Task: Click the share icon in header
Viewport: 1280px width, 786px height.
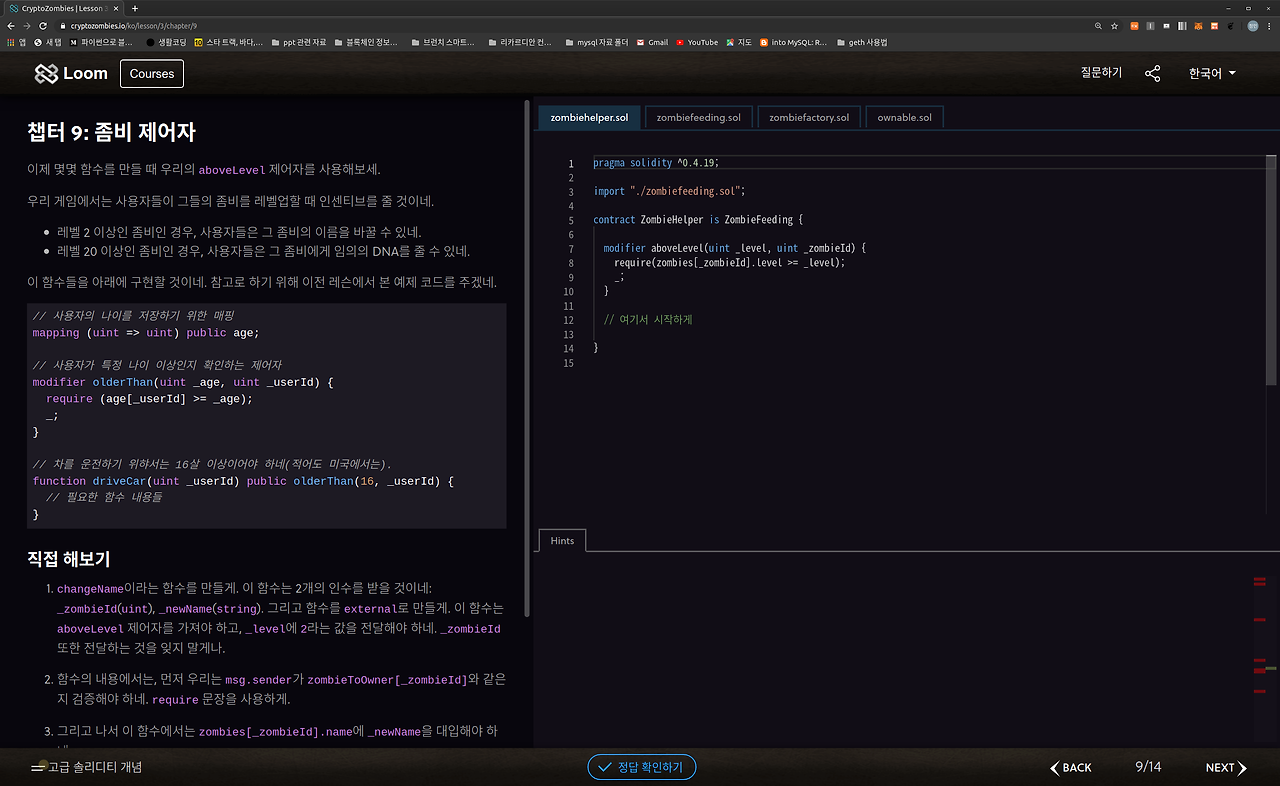Action: (x=1152, y=73)
